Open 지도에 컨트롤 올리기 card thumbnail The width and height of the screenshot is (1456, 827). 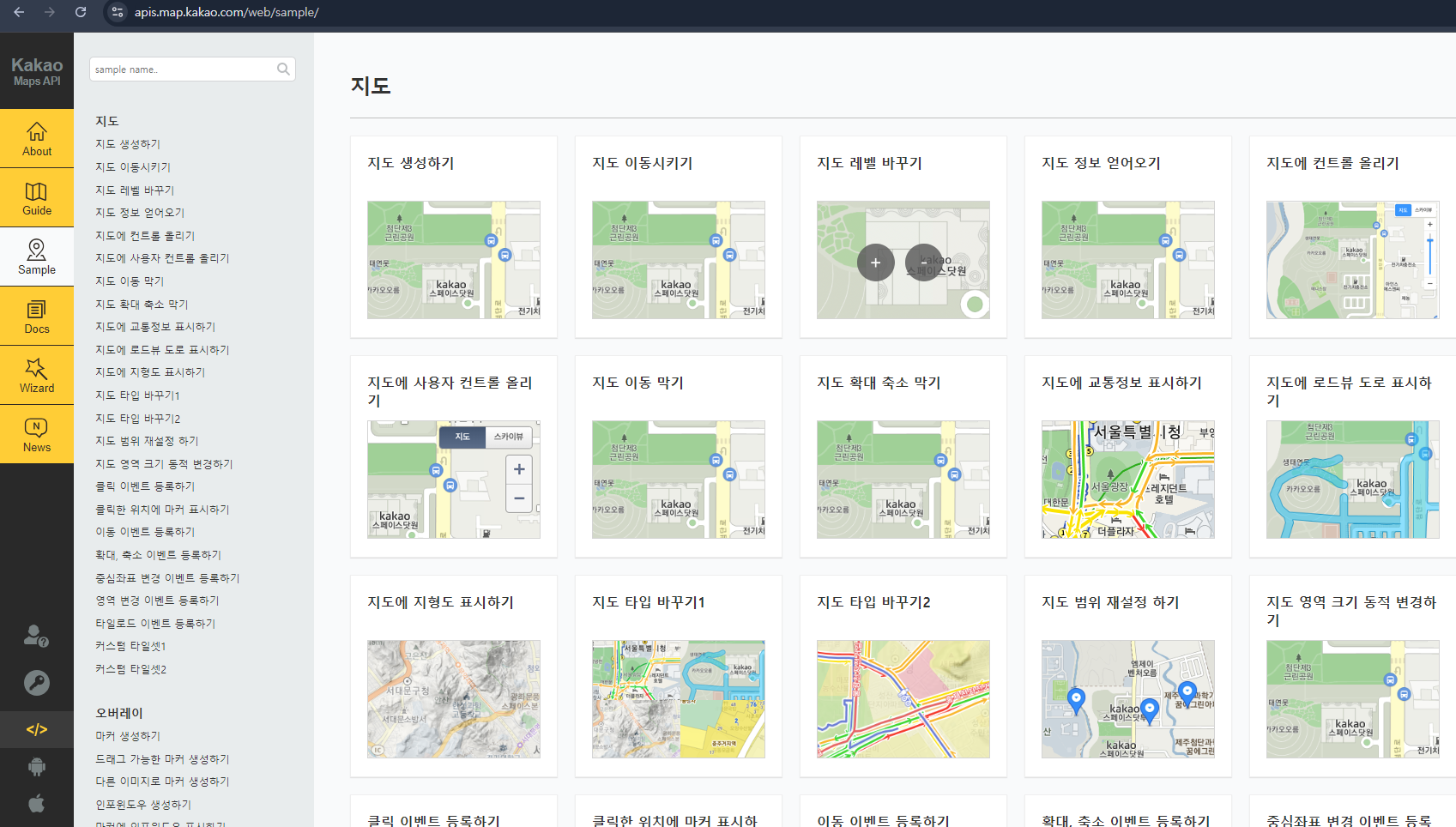[1353, 260]
